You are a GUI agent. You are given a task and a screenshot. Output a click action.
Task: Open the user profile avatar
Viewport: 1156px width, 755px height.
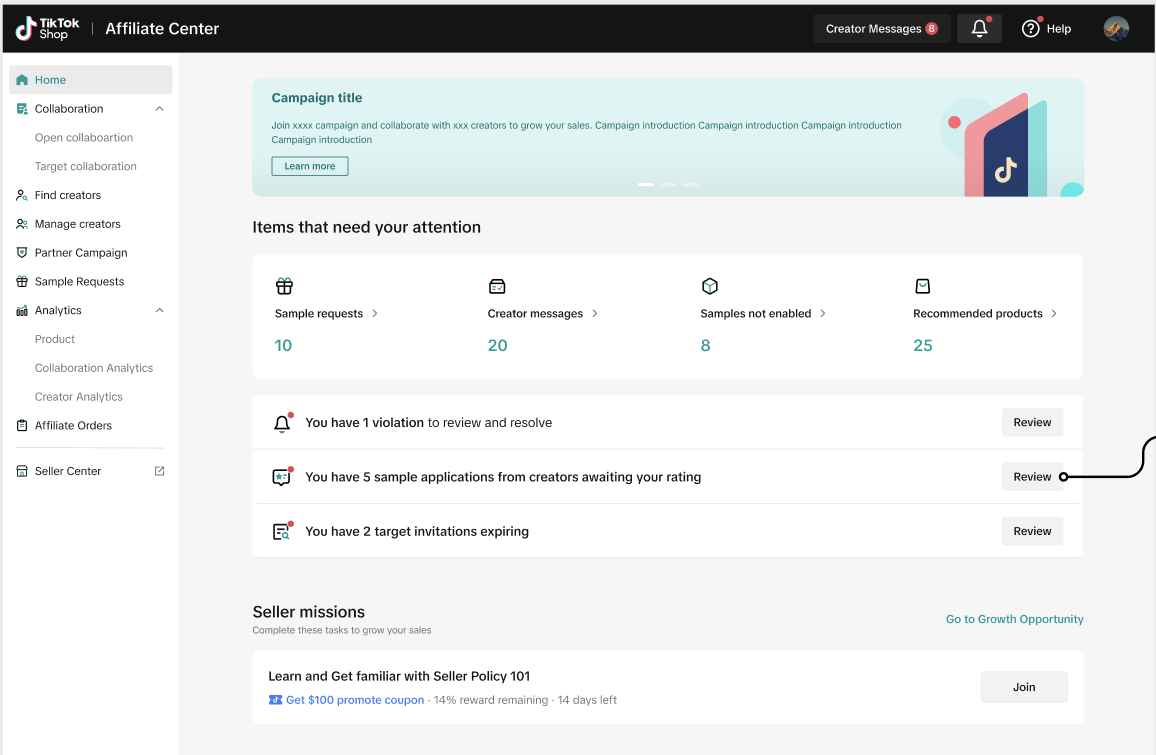[x=1116, y=29]
